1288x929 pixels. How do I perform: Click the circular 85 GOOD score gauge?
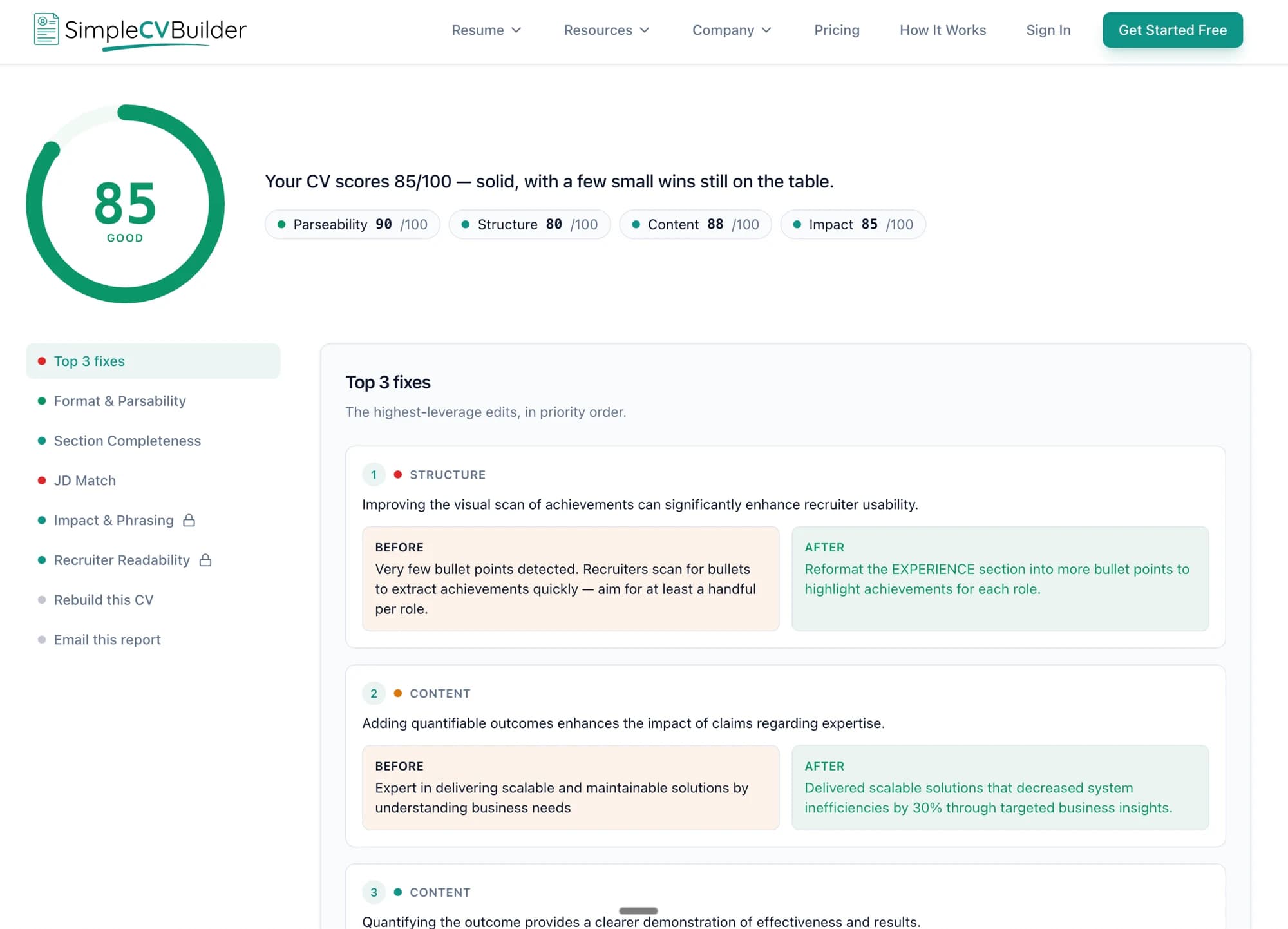click(125, 204)
